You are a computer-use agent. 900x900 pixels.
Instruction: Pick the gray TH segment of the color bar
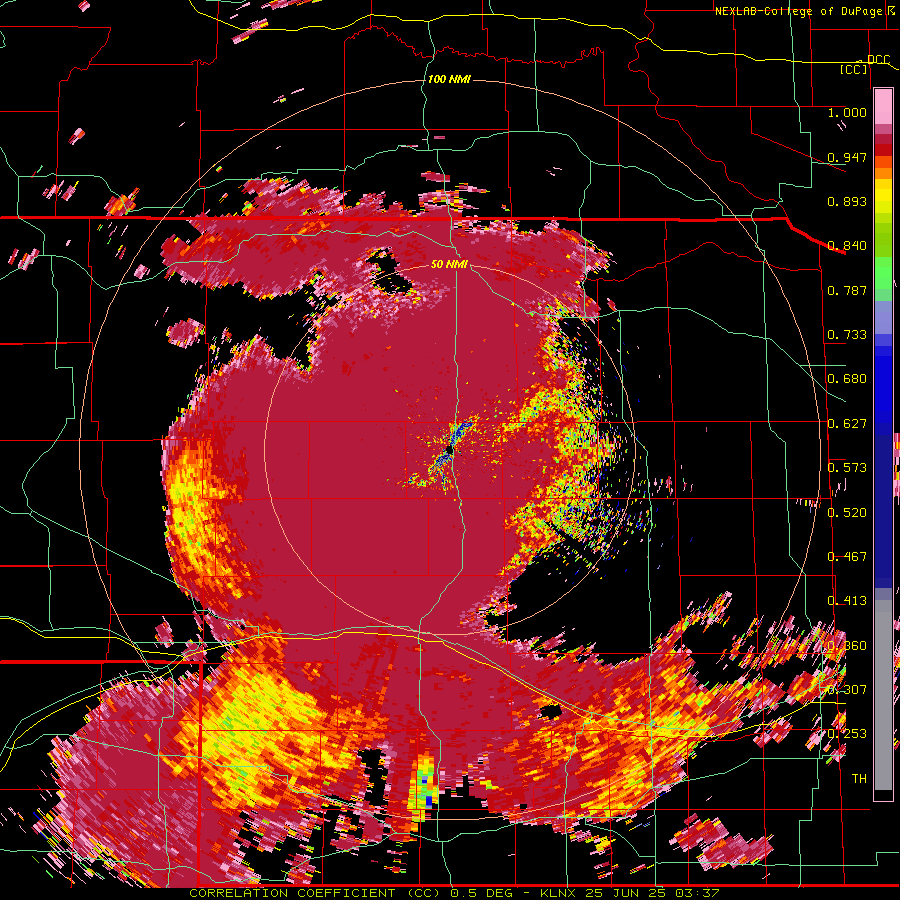click(x=883, y=695)
